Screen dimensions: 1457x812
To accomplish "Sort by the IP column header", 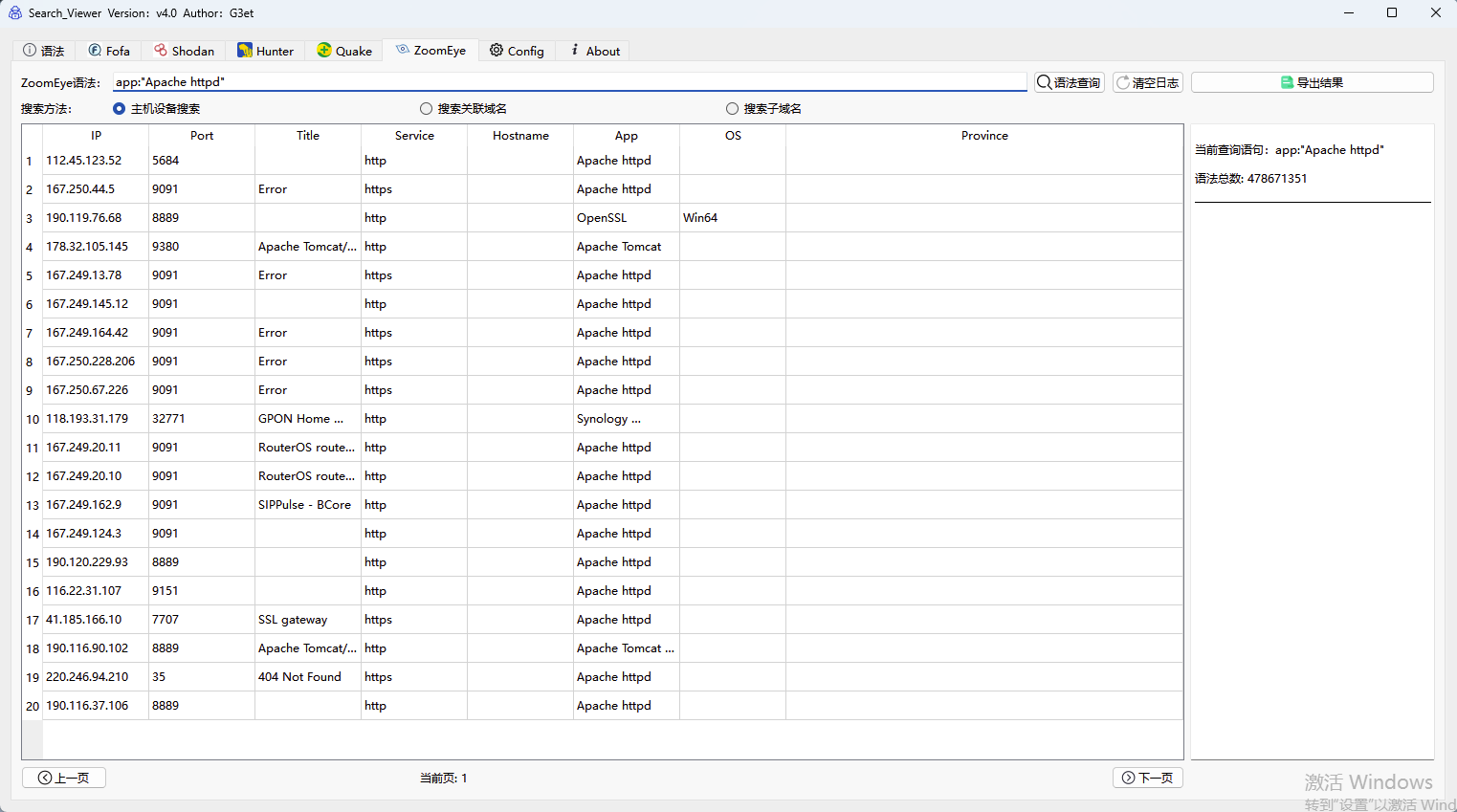I will pos(96,136).
